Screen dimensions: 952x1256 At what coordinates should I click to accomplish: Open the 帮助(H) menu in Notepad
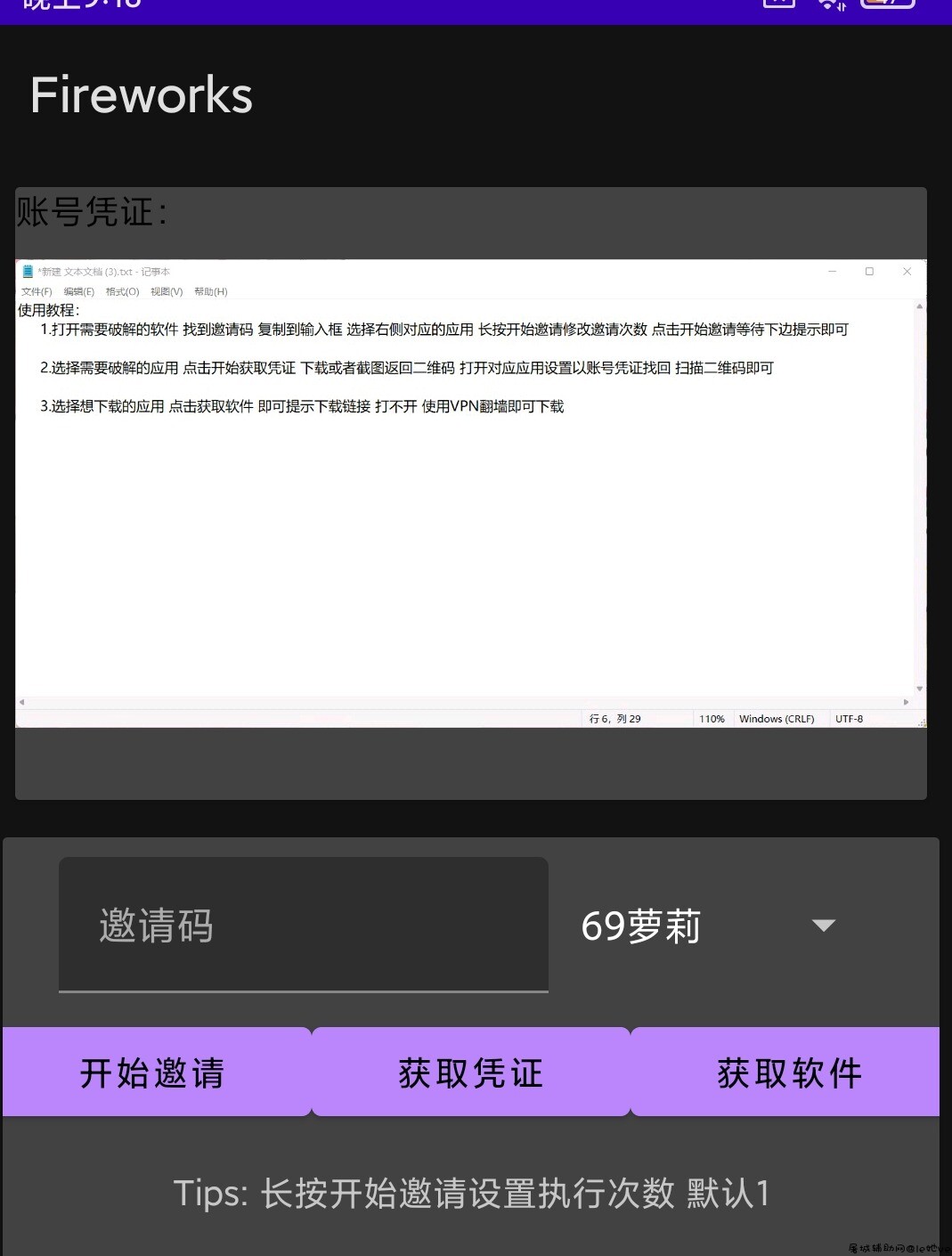coord(211,291)
